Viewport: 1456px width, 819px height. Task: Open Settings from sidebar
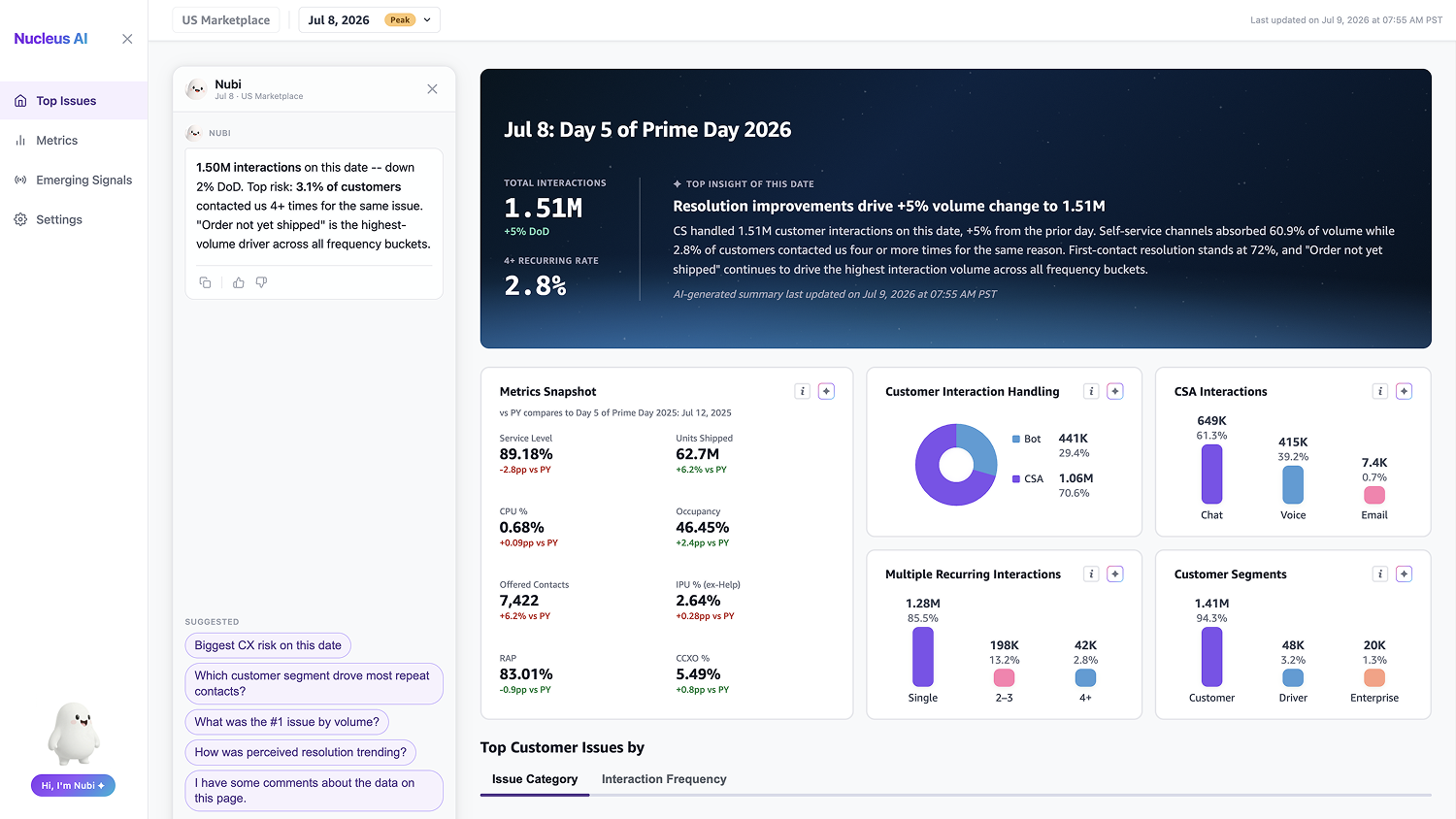(x=74, y=220)
